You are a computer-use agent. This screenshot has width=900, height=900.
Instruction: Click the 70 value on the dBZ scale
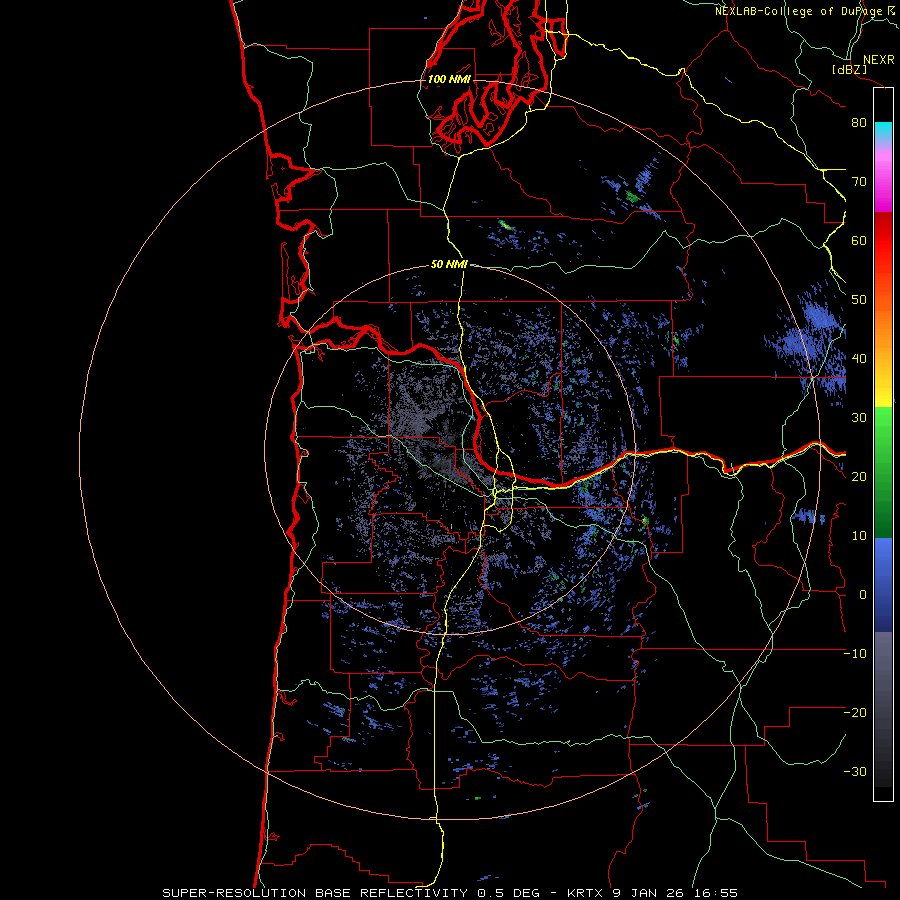coord(859,181)
